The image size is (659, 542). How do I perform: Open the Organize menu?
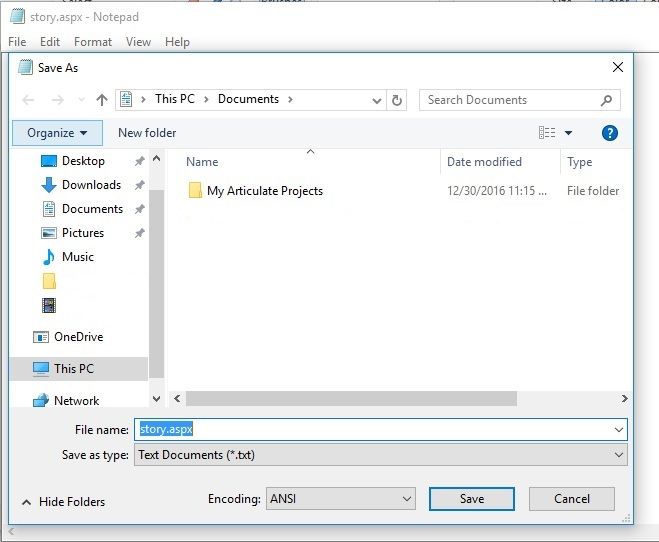click(x=57, y=133)
